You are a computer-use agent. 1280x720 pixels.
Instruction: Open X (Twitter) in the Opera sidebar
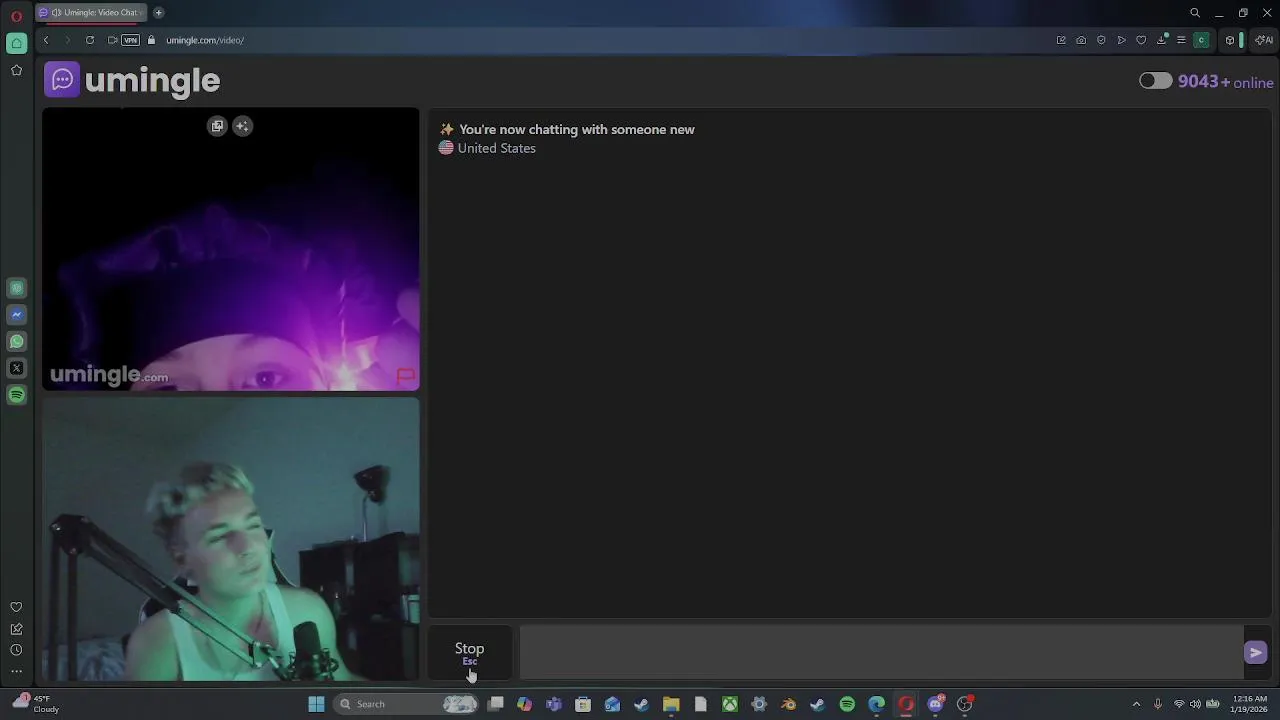tap(16, 368)
